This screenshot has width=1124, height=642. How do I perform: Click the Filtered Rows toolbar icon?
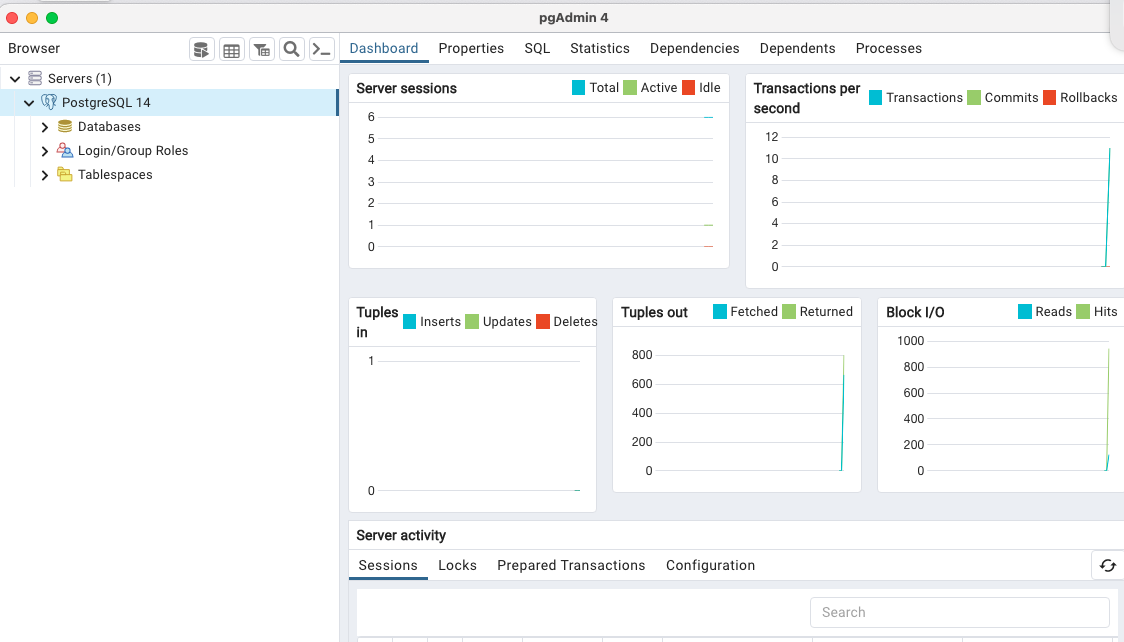pos(262,49)
